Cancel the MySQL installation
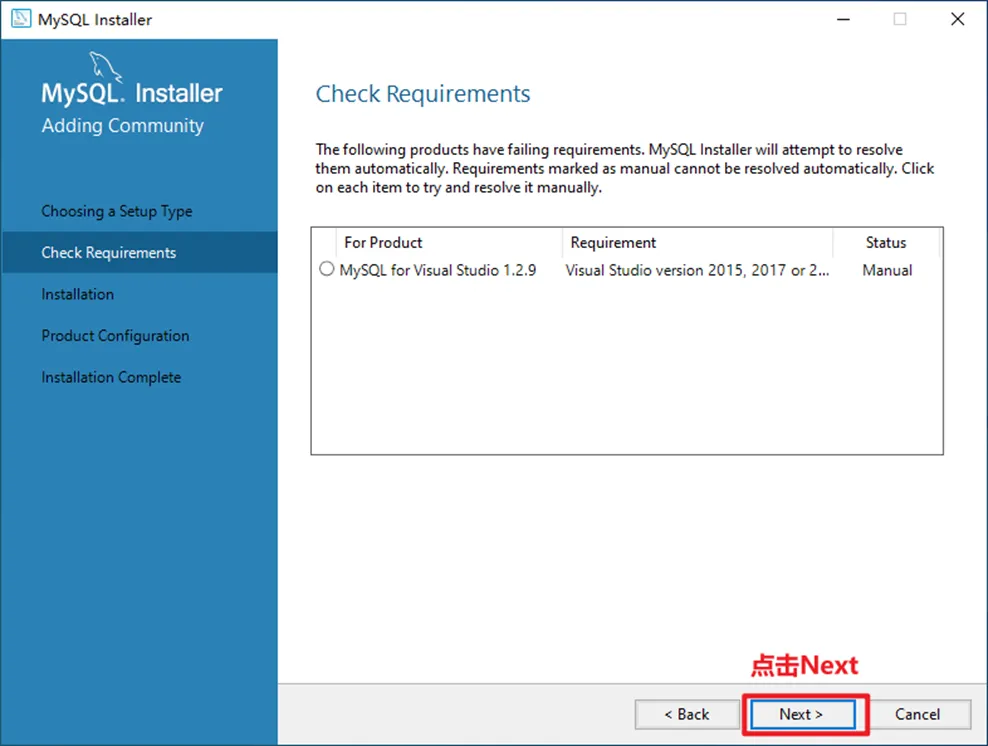988x746 pixels. tap(917, 714)
